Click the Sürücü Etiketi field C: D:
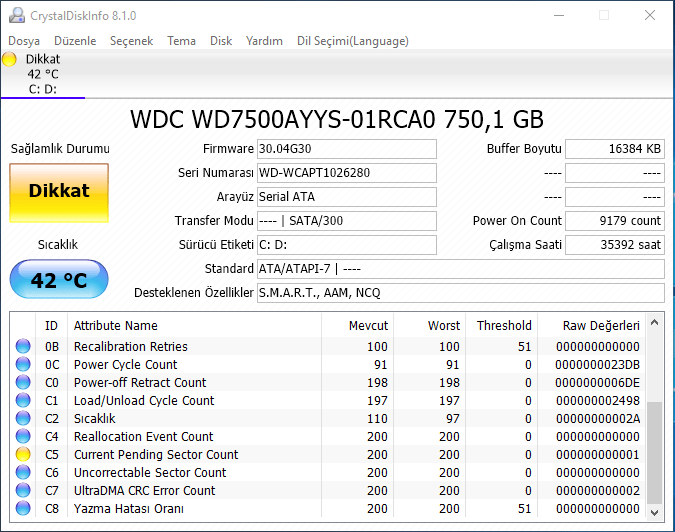The height and width of the screenshot is (532, 675). [347, 245]
